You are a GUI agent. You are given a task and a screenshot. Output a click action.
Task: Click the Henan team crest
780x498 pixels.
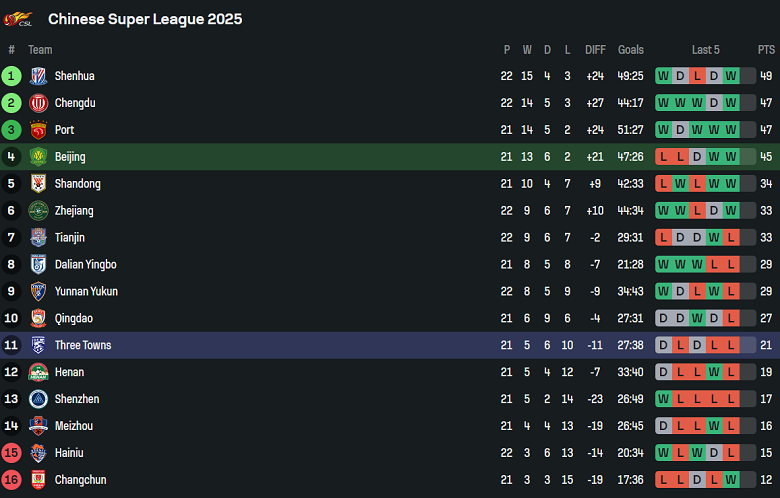[x=38, y=372]
